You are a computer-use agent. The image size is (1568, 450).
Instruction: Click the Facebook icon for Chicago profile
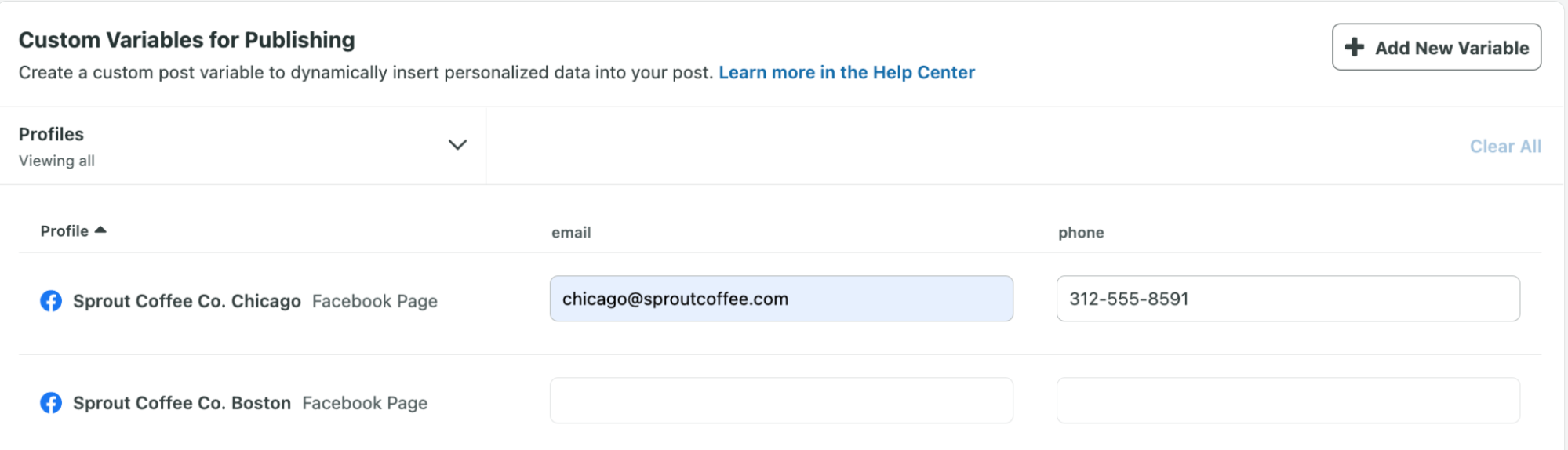pyautogui.click(x=51, y=301)
